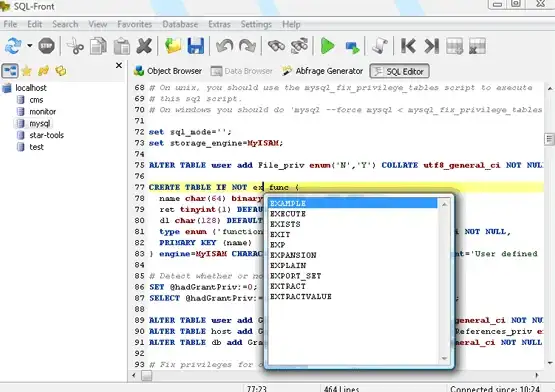Image resolution: width=555 pixels, height=392 pixels.
Task: Switch to the Object Browser tab
Action: [x=167, y=71]
